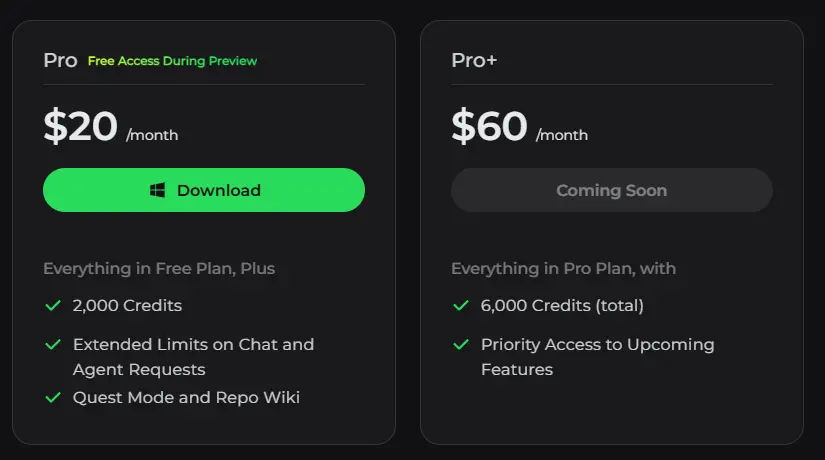The width and height of the screenshot is (825, 460).
Task: Click the Pro+ plan title
Action: (x=474, y=61)
